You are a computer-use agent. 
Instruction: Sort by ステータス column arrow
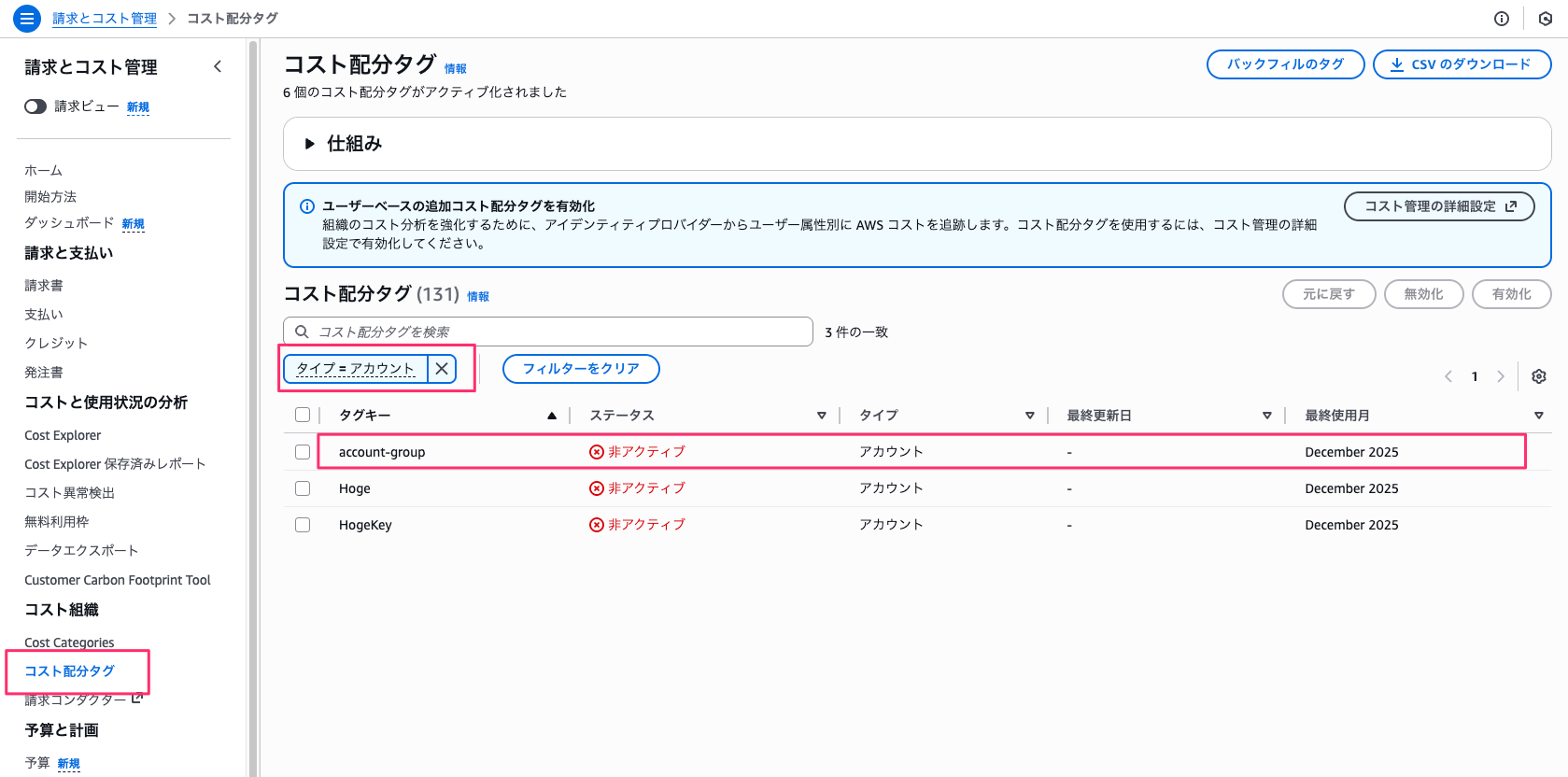click(822, 416)
